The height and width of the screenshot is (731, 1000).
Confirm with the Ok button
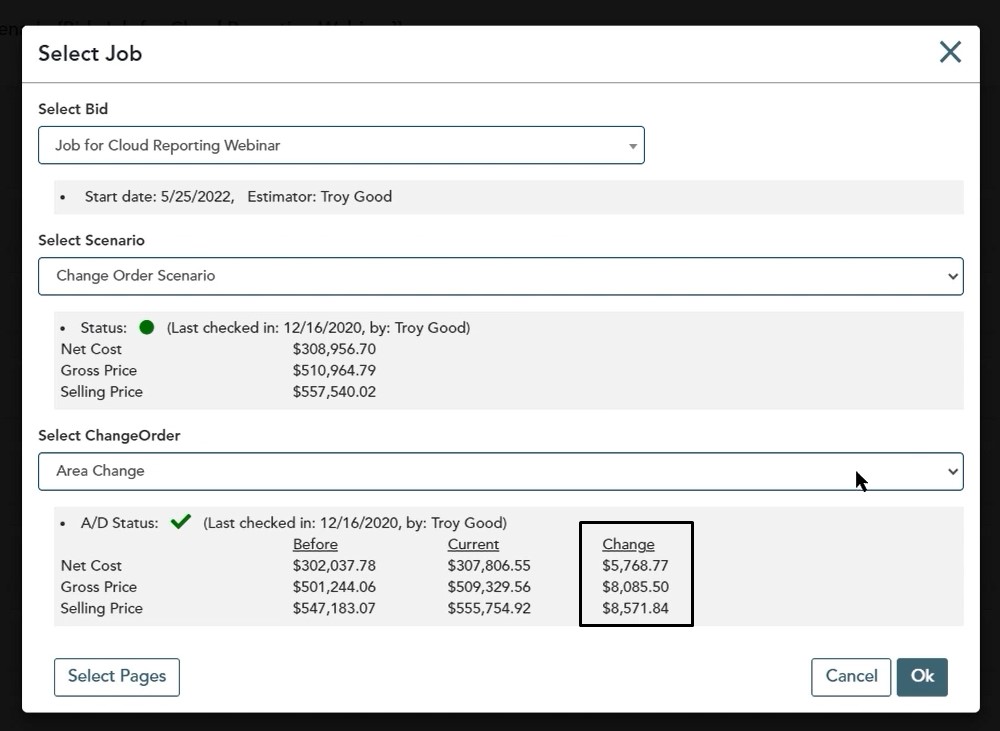[x=921, y=676]
